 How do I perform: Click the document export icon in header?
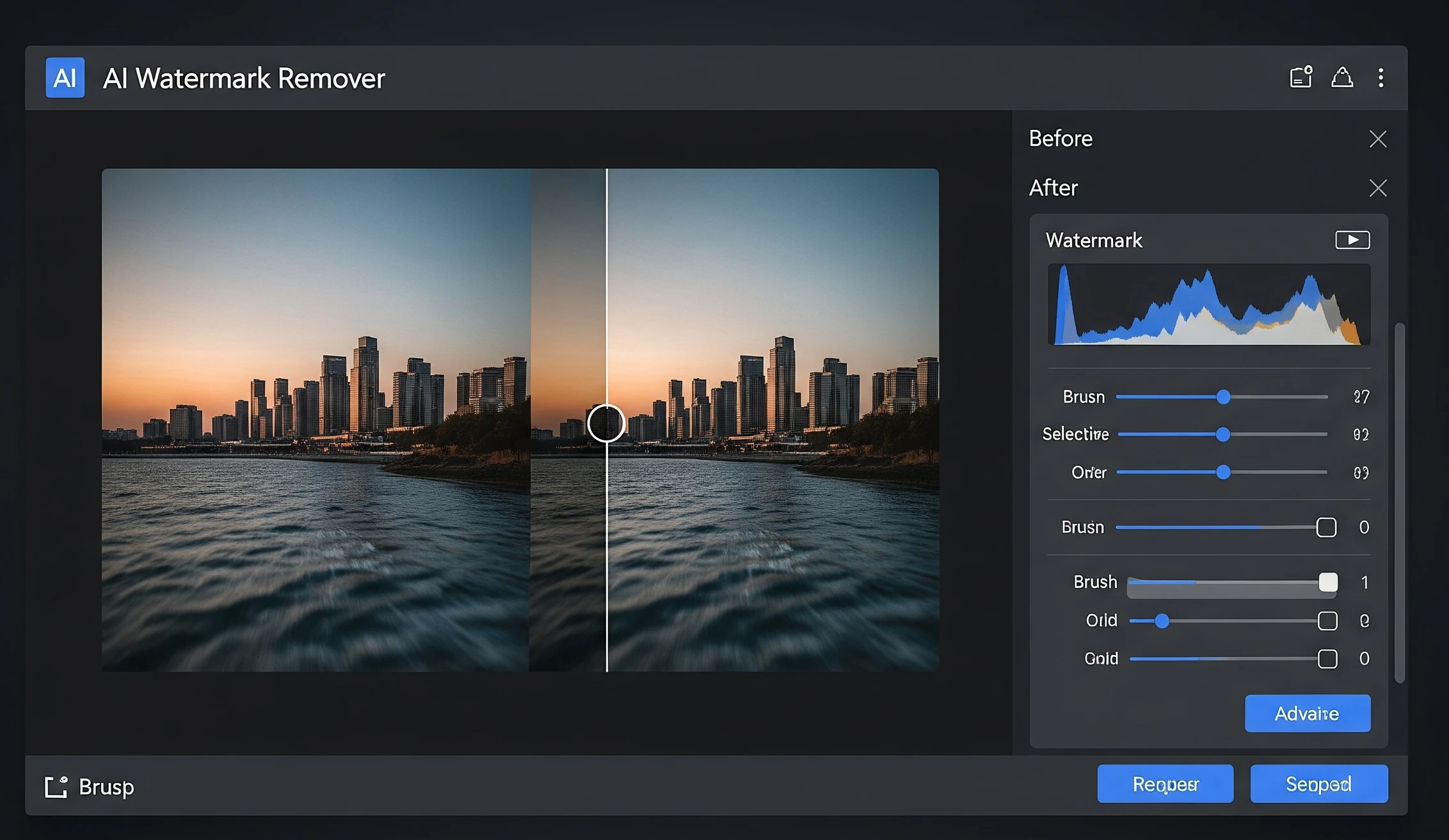(x=1300, y=77)
